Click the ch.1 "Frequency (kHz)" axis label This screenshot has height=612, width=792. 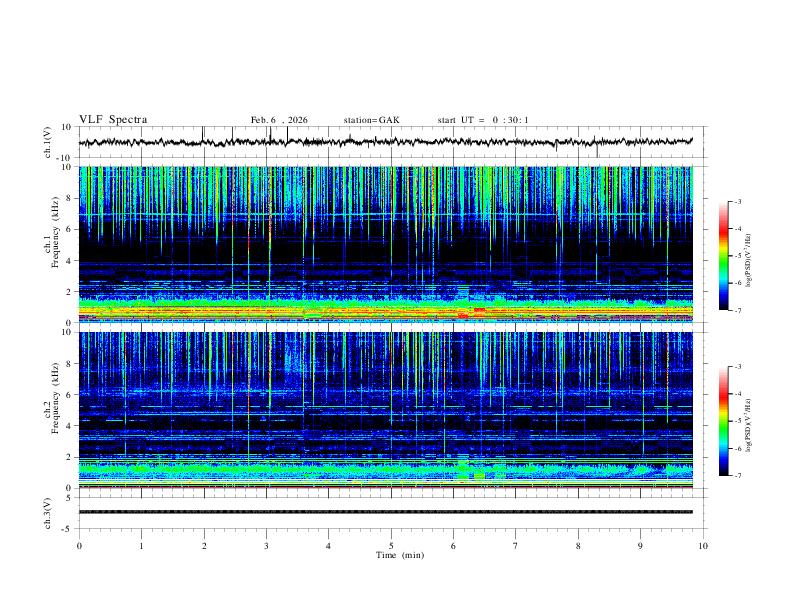click(55, 232)
